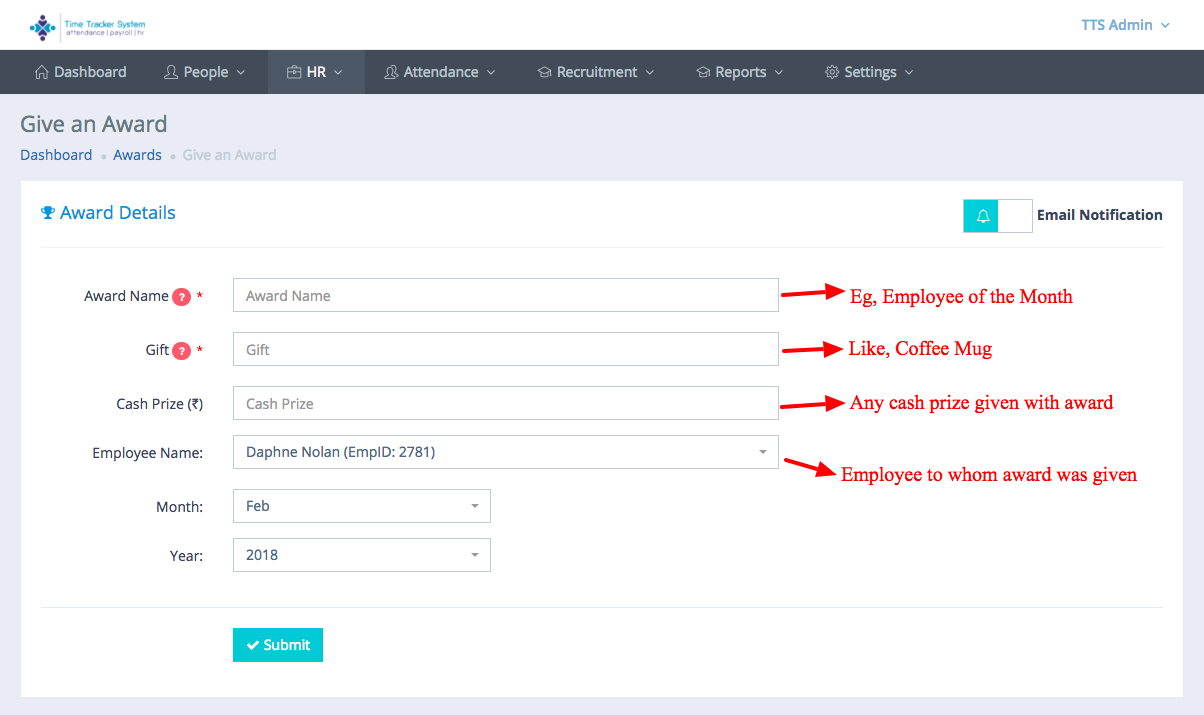Click the HR briefcase icon in navbar
This screenshot has height=715, width=1204.
coord(294,73)
